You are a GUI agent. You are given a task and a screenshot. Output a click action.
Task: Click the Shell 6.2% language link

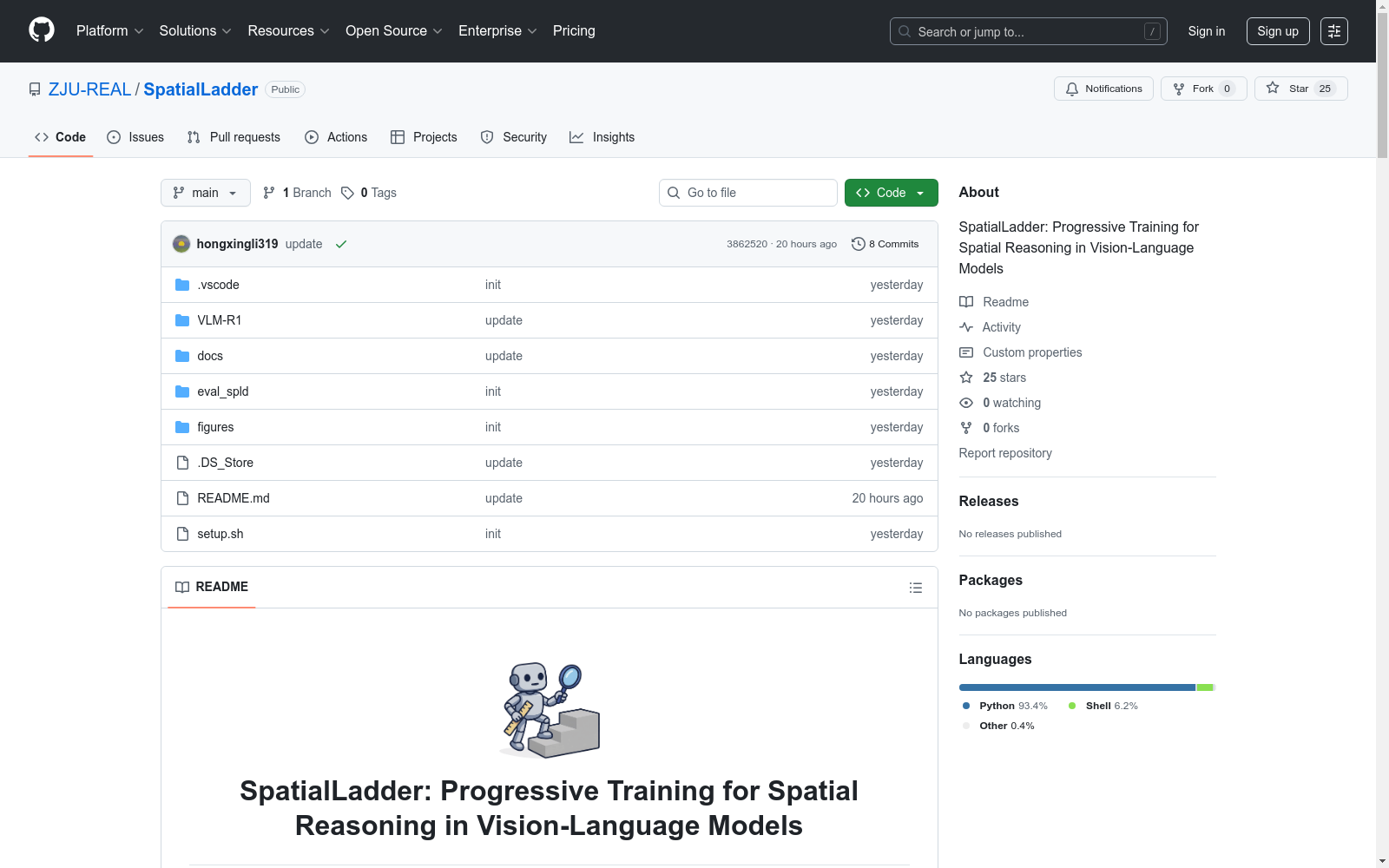point(1103,706)
